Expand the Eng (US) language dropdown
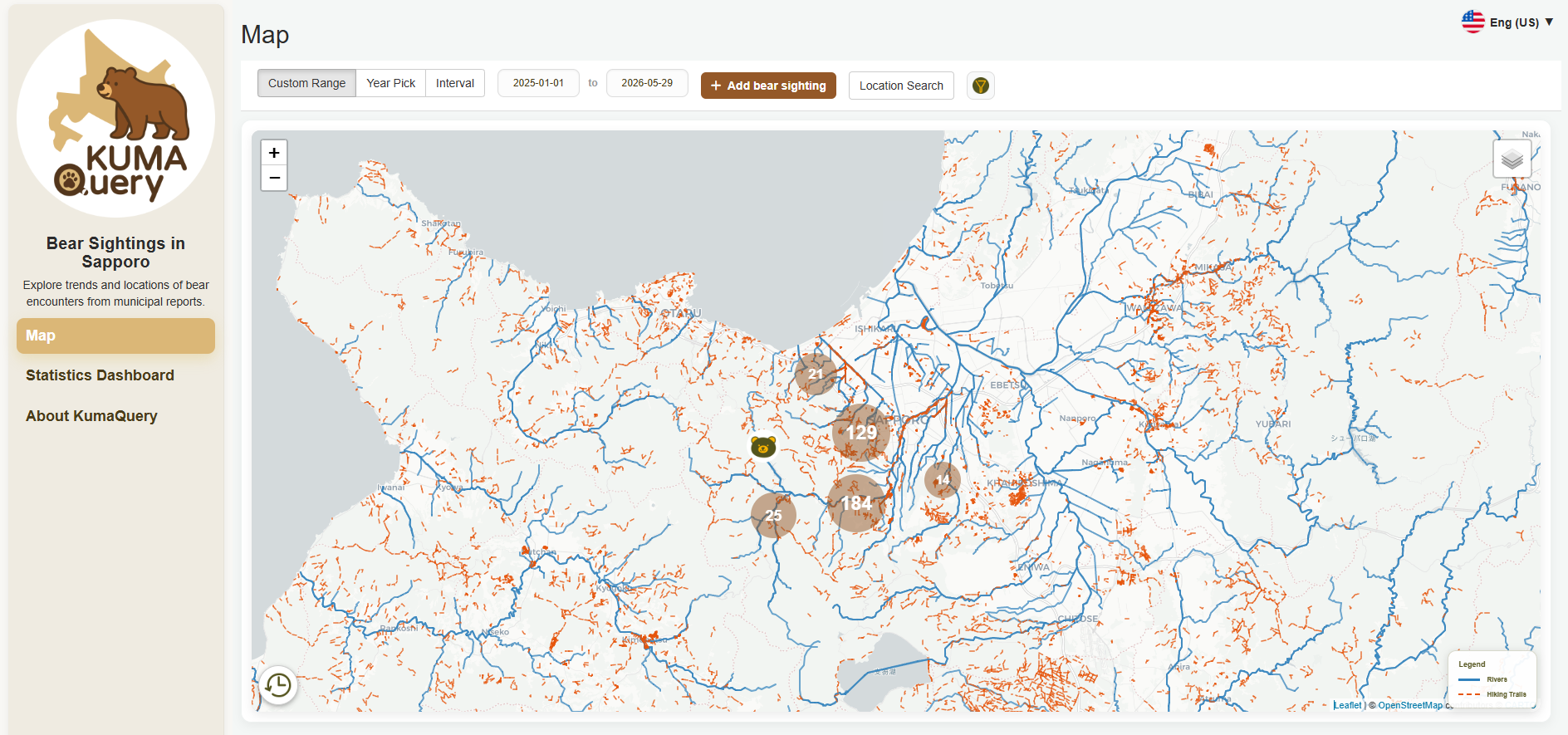This screenshot has height=735, width=1568. click(1521, 22)
